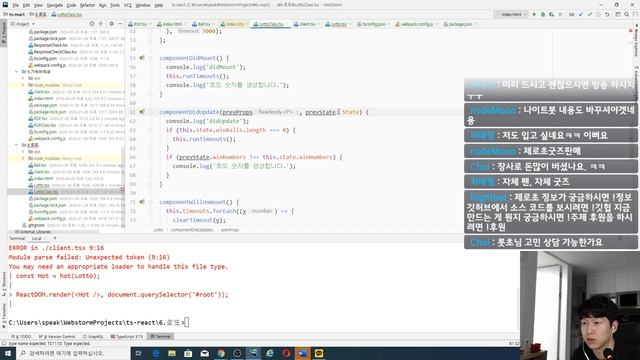The image size is (640, 360).
Task: Switch to Chrome on the taskbar
Action: (221, 353)
